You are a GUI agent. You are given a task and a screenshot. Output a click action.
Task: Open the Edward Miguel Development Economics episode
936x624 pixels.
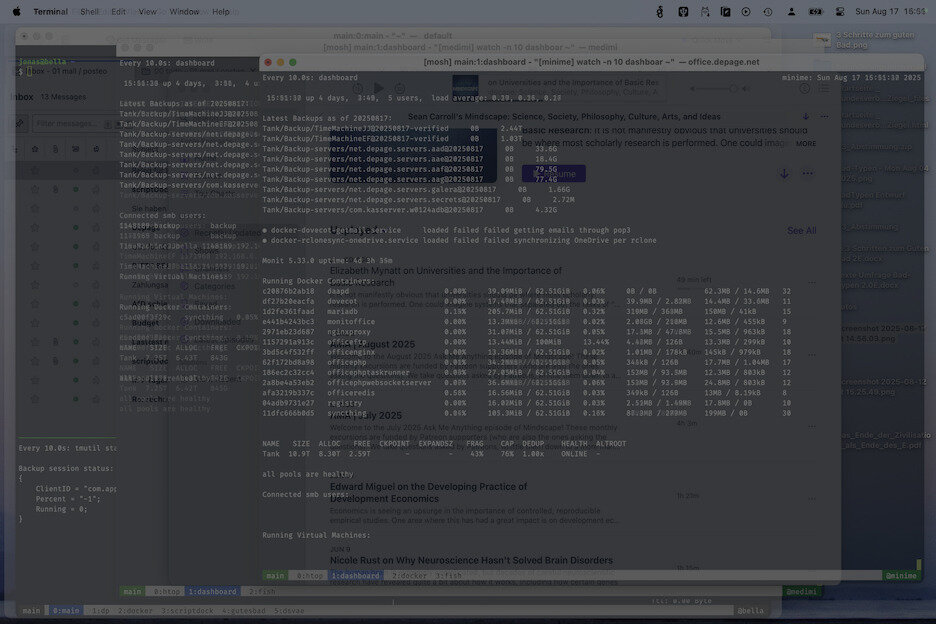click(x=428, y=493)
